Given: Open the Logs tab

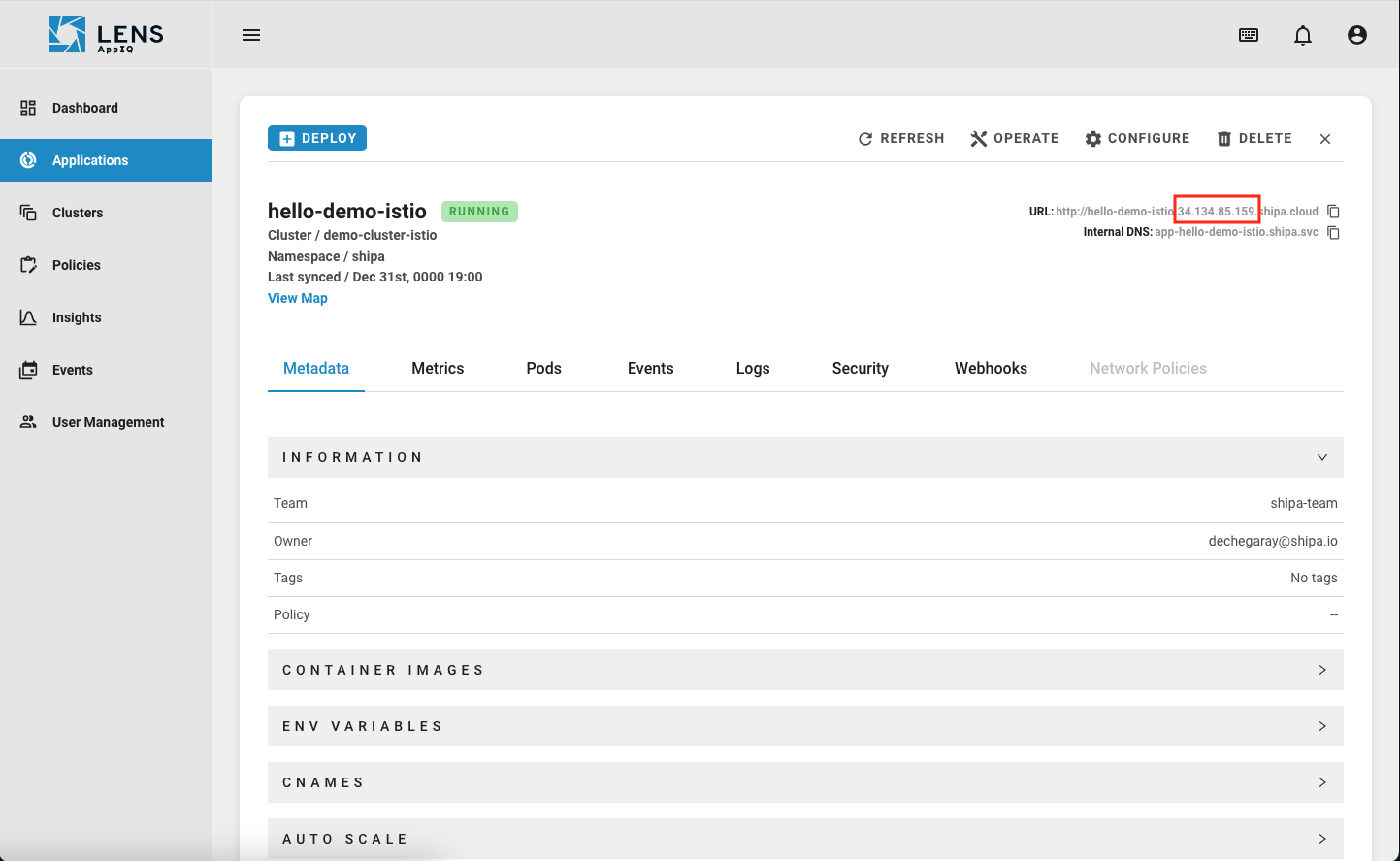Looking at the screenshot, I should pos(753,368).
